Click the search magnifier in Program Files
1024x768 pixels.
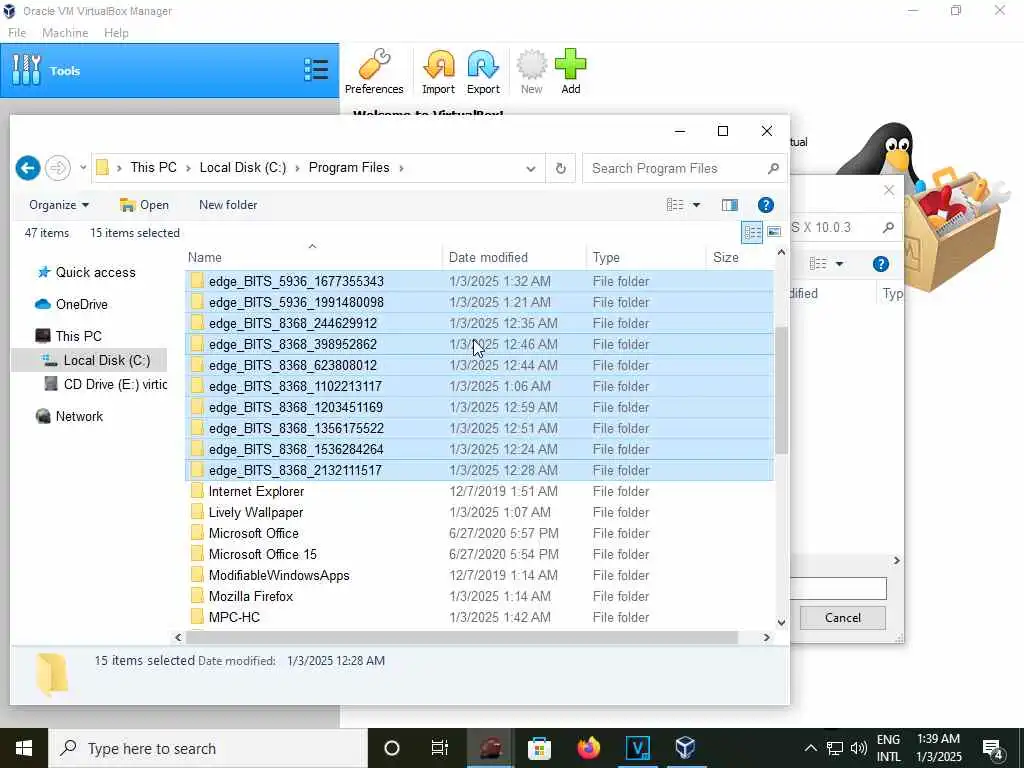coord(773,168)
